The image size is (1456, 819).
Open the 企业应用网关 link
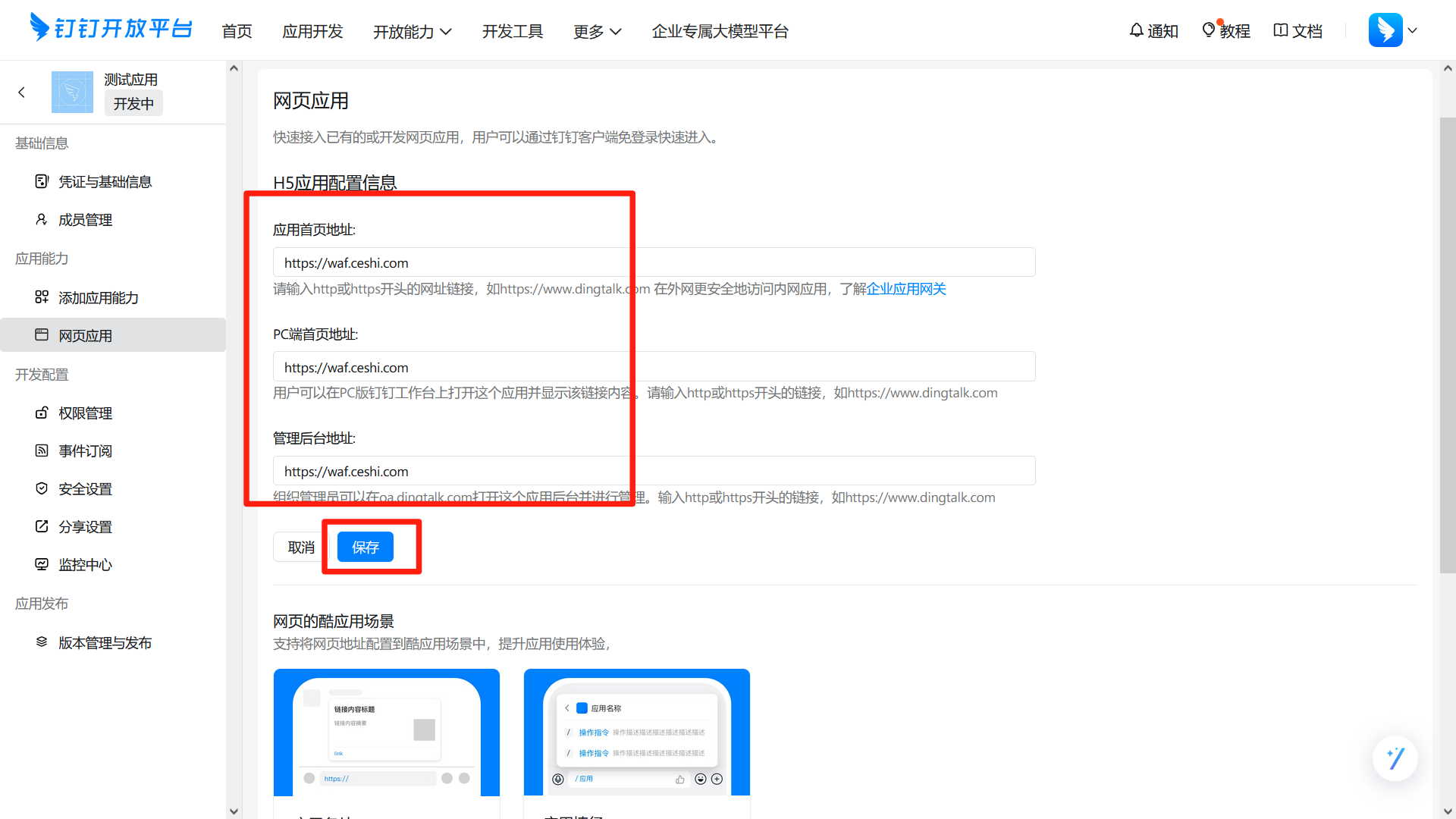906,288
